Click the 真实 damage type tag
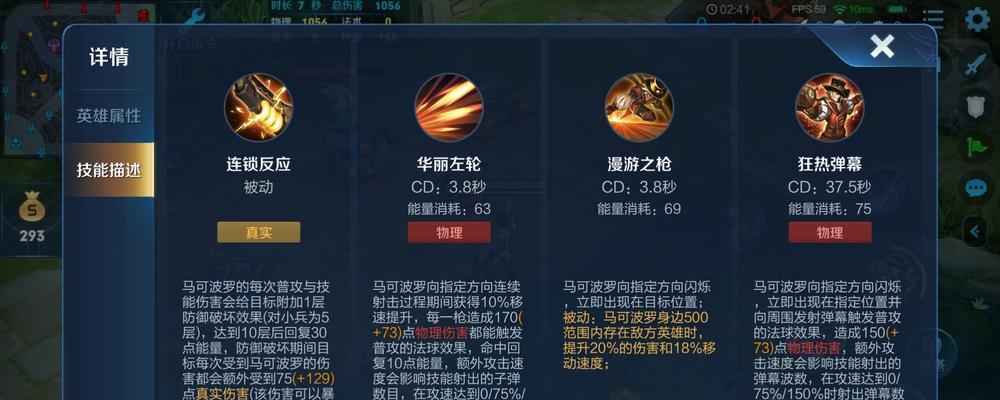This screenshot has width=1000, height=400. 259,232
